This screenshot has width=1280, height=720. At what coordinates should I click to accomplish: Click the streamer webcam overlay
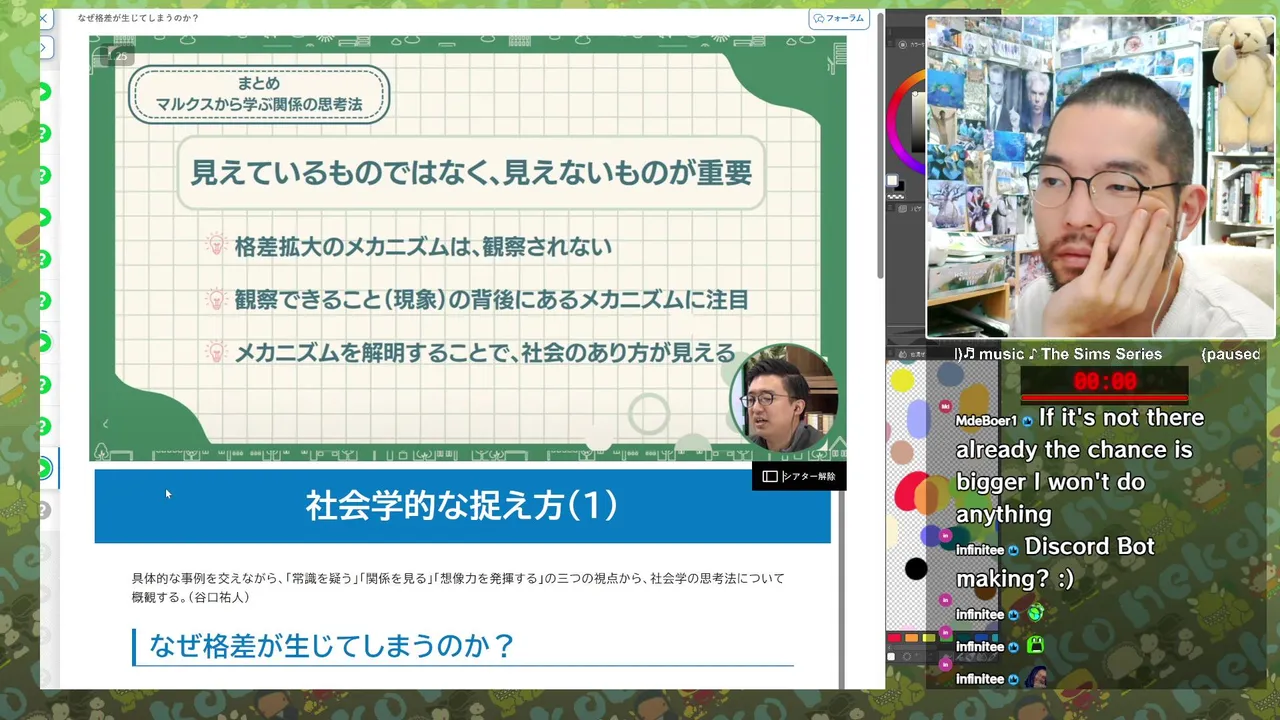point(1101,177)
